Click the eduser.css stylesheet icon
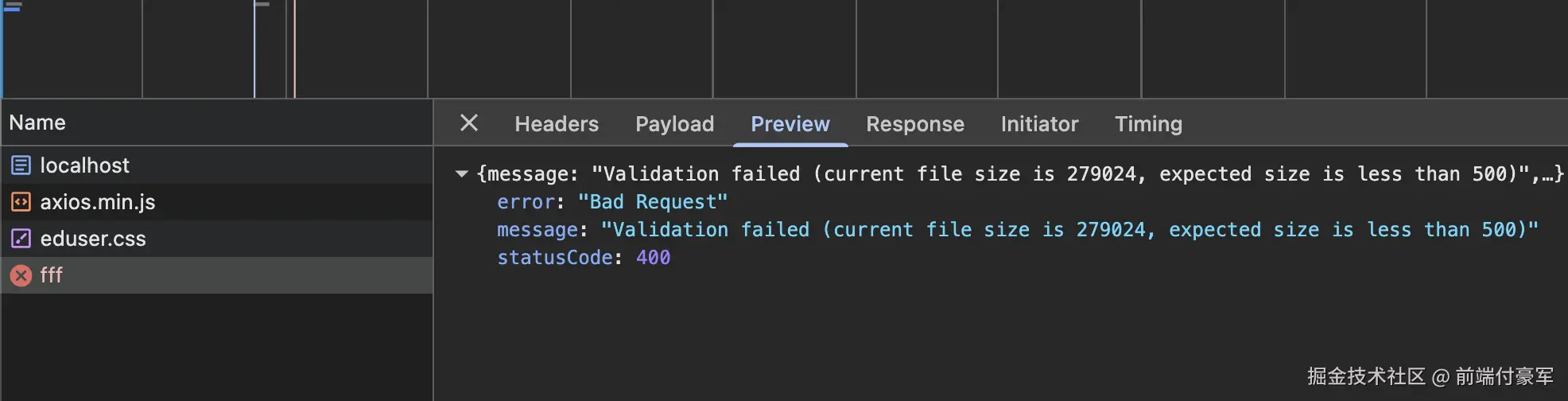The image size is (1568, 401). (x=21, y=239)
